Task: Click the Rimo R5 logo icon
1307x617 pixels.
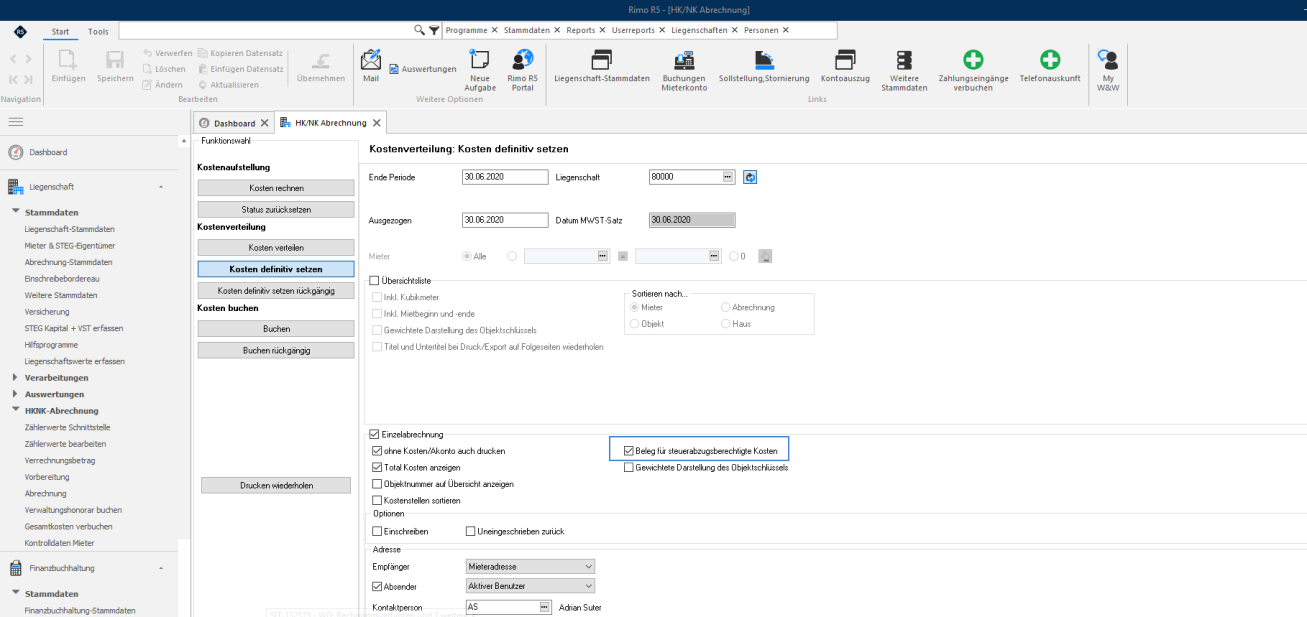Action: pos(21,32)
